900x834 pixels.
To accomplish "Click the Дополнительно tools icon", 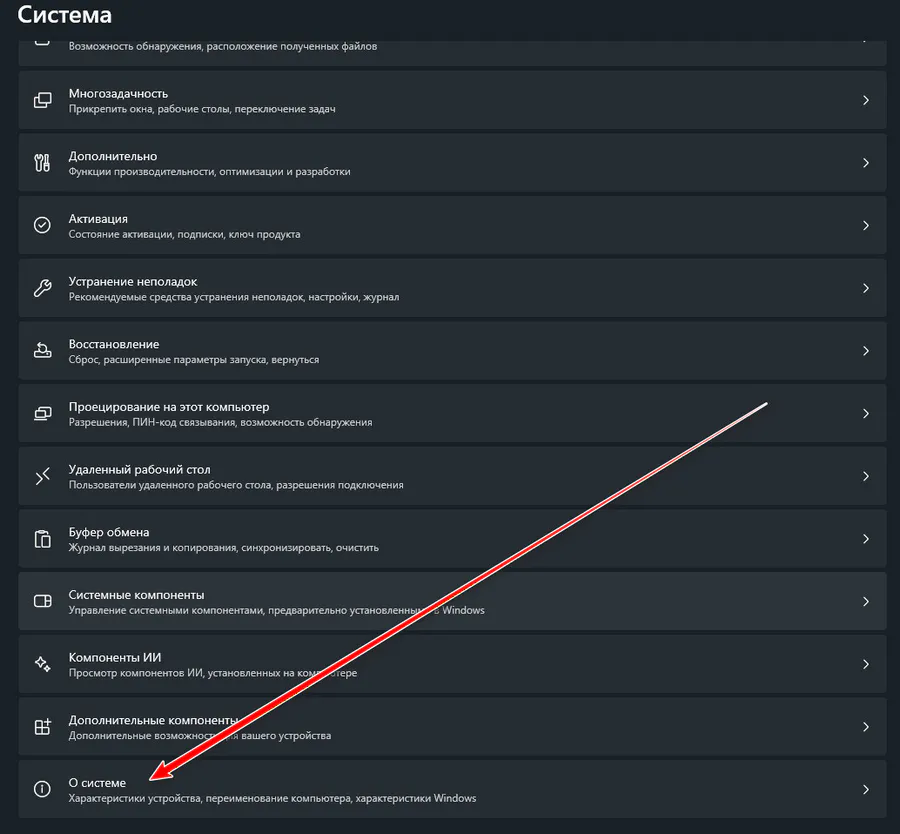I will [42, 162].
